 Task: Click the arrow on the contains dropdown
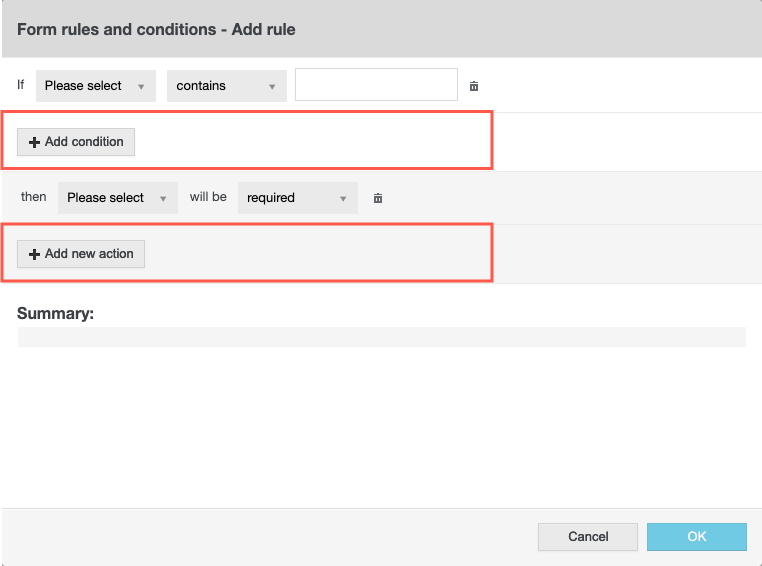(x=272, y=87)
